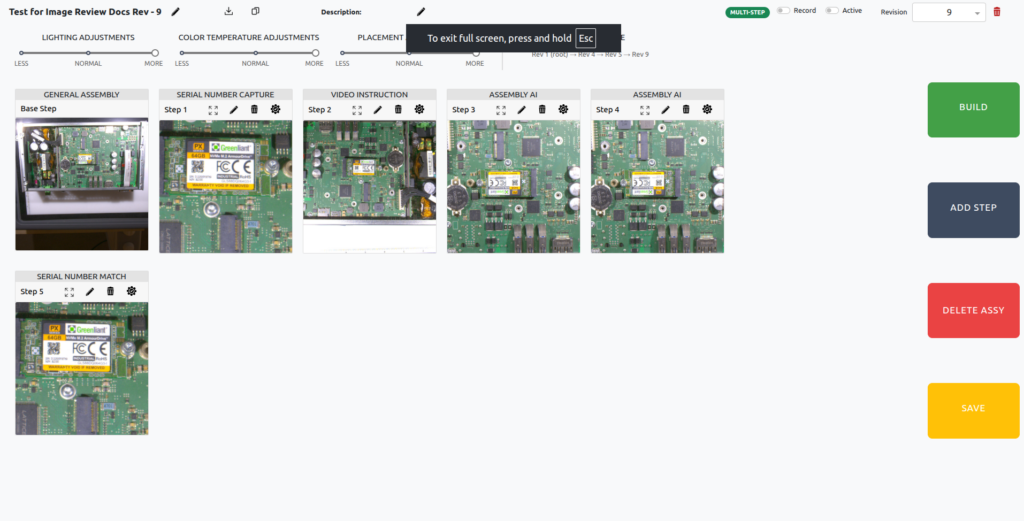Click the yellow SAVE button
Viewport: 1024px width, 521px height.
[973, 410]
